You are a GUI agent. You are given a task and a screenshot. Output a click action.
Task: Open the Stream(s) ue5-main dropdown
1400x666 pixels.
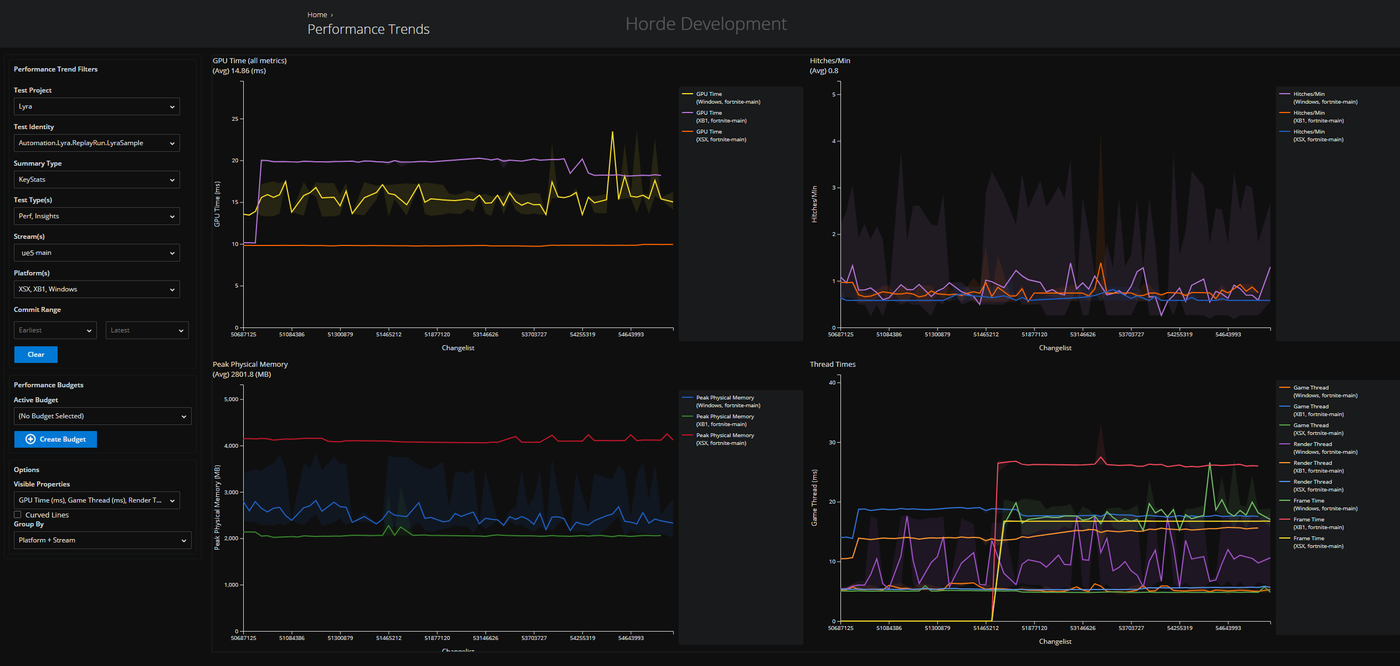[x=97, y=253]
